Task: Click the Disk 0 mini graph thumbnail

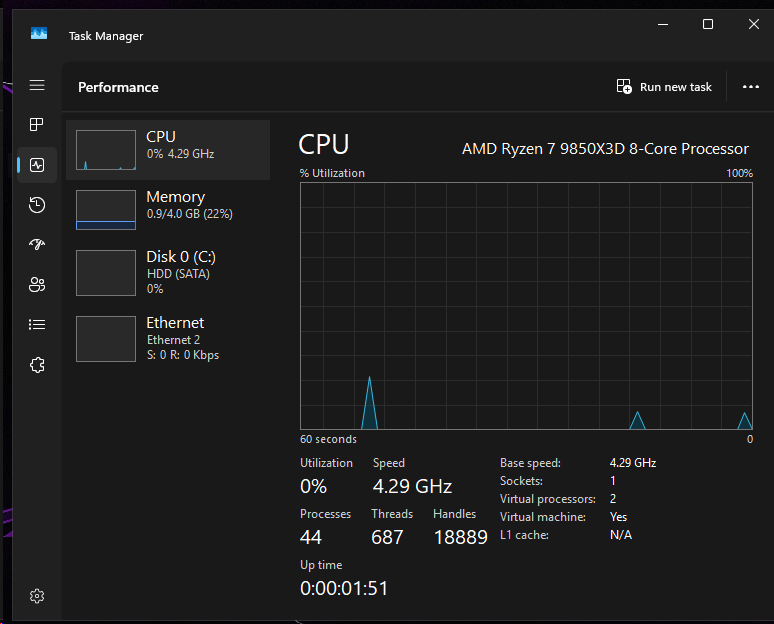Action: point(106,273)
